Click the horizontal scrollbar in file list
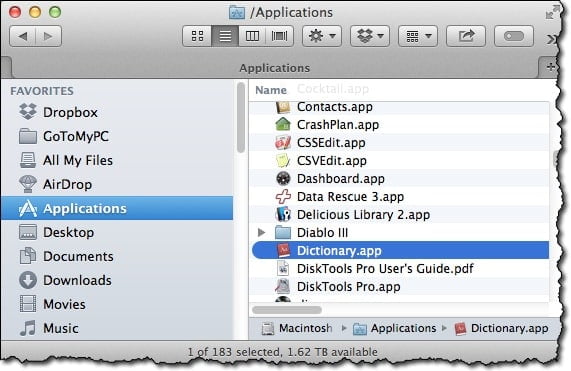 click(x=287, y=310)
